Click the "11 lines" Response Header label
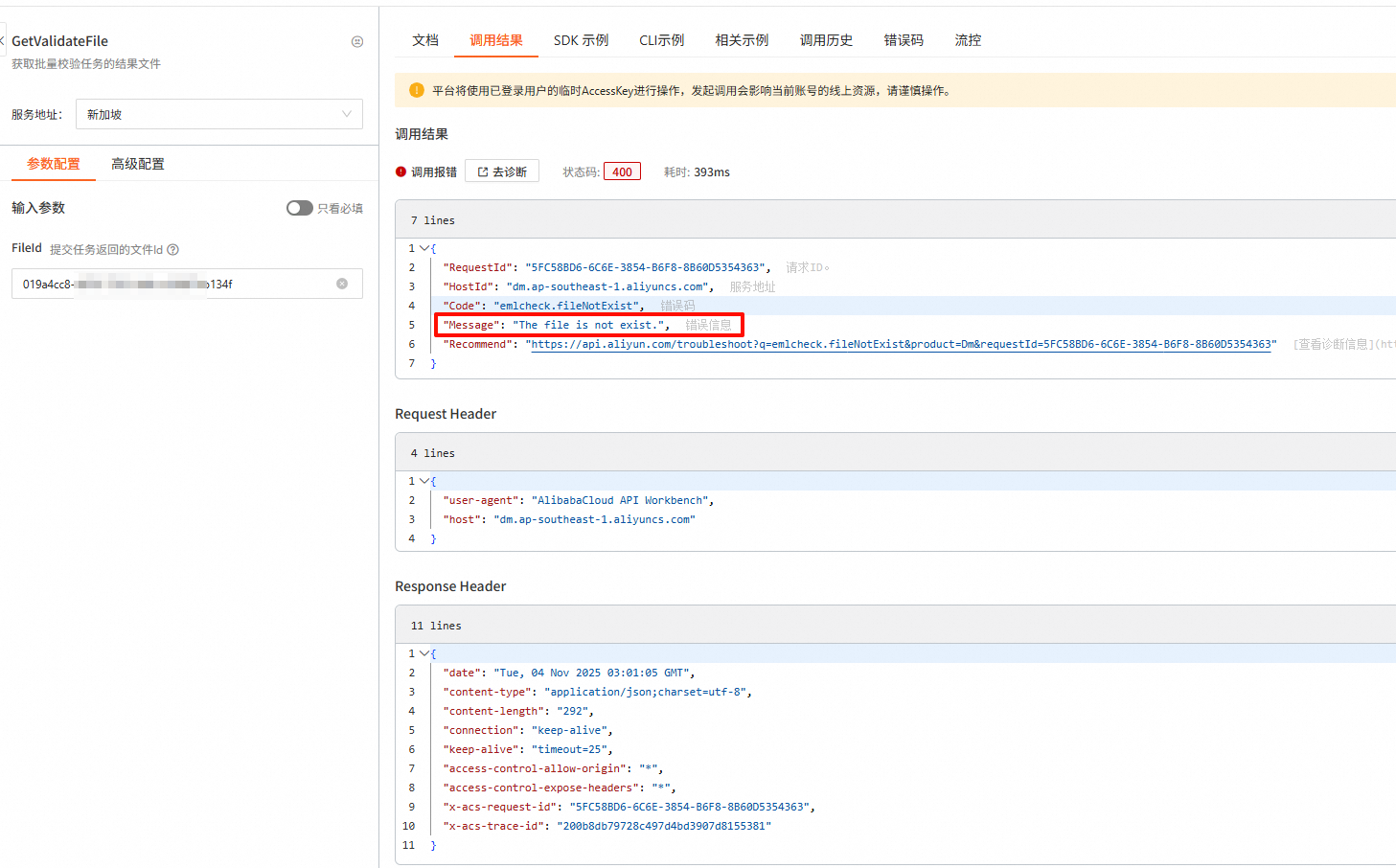The height and width of the screenshot is (868, 1396). [436, 626]
